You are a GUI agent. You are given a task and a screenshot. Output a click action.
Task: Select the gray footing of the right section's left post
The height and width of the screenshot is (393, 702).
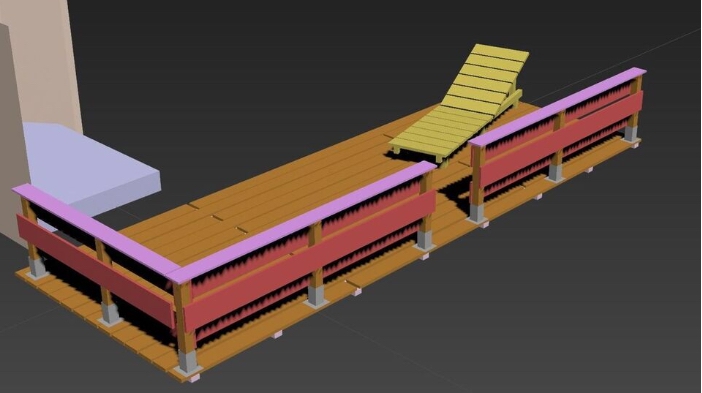coord(477,214)
